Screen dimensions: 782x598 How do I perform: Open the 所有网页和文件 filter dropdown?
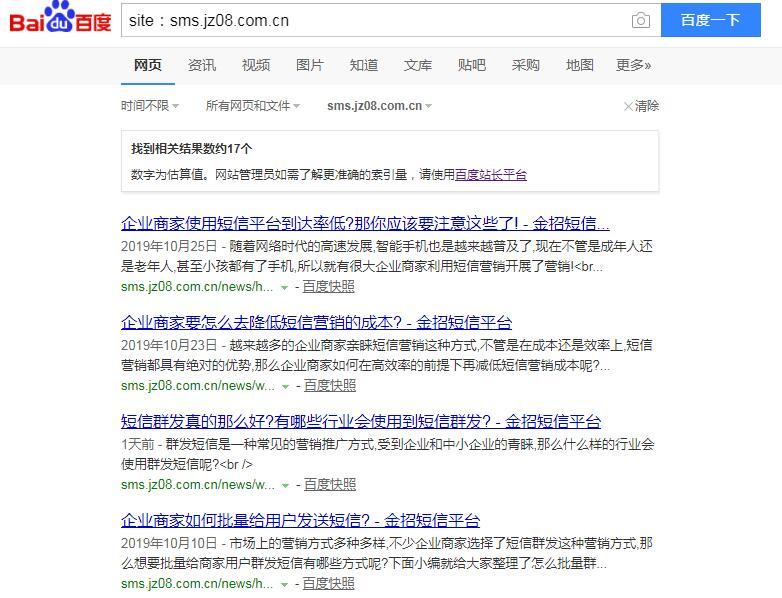253,106
